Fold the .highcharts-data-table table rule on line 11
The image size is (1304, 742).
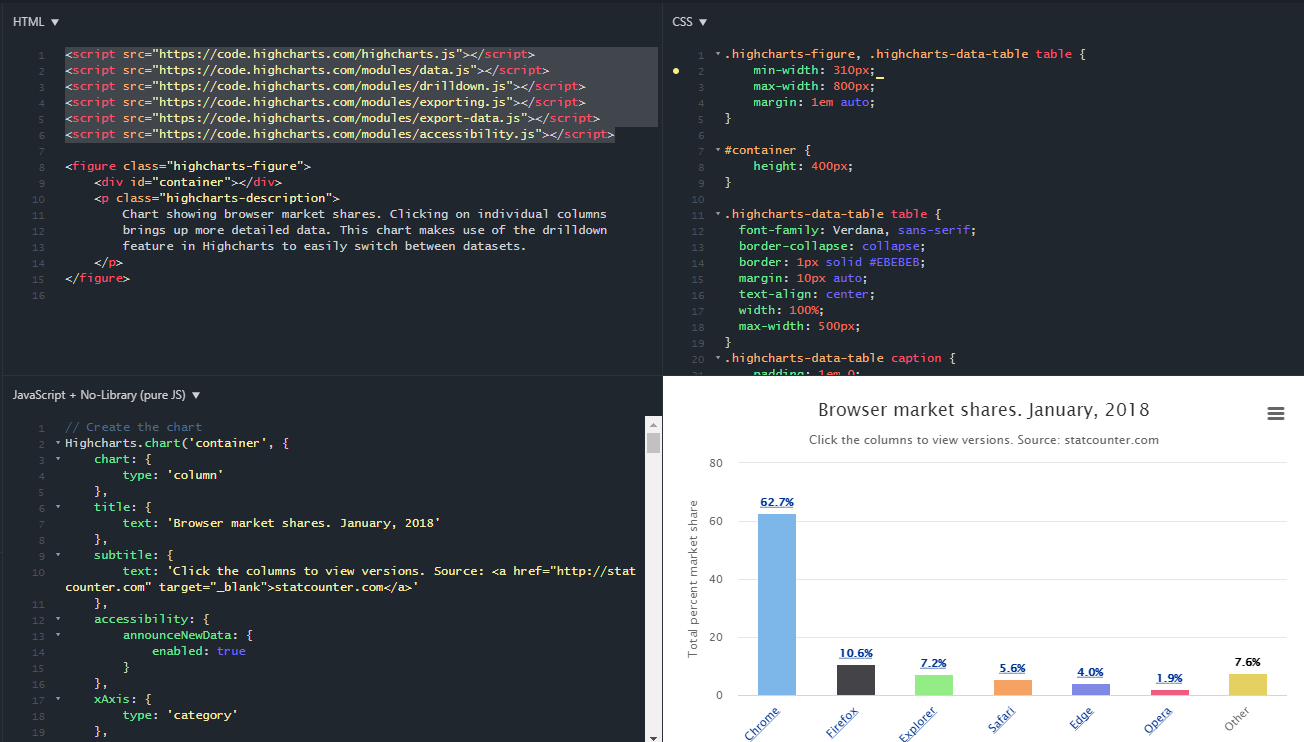[717, 215]
